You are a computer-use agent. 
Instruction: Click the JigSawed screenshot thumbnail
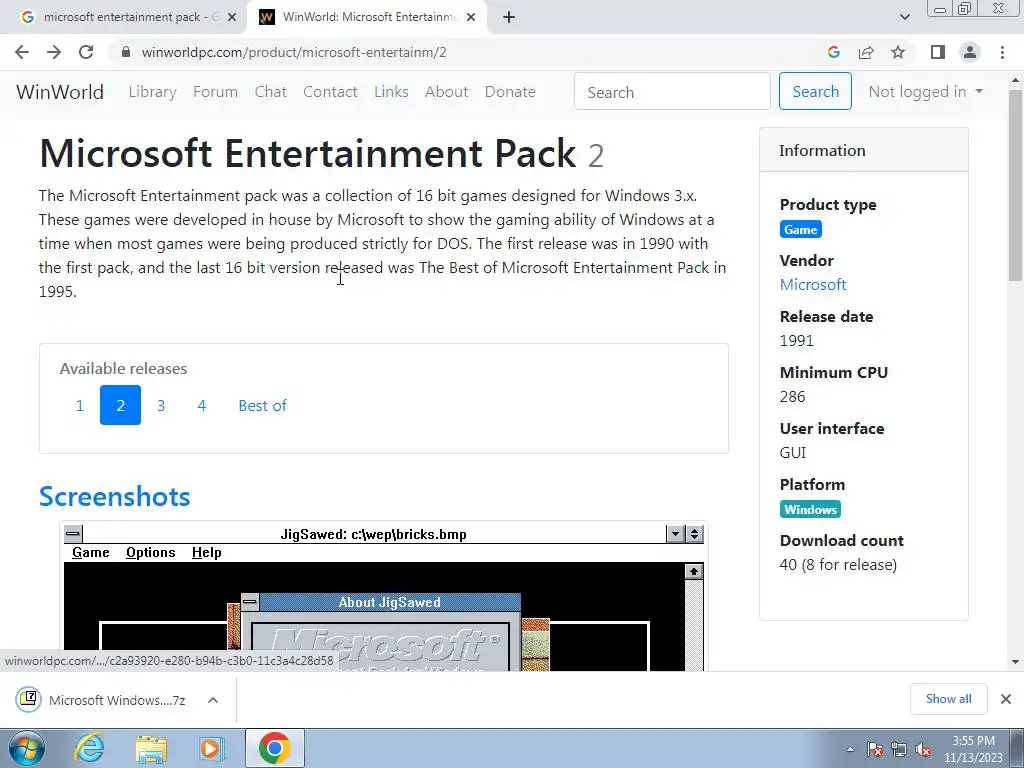[x=383, y=596]
